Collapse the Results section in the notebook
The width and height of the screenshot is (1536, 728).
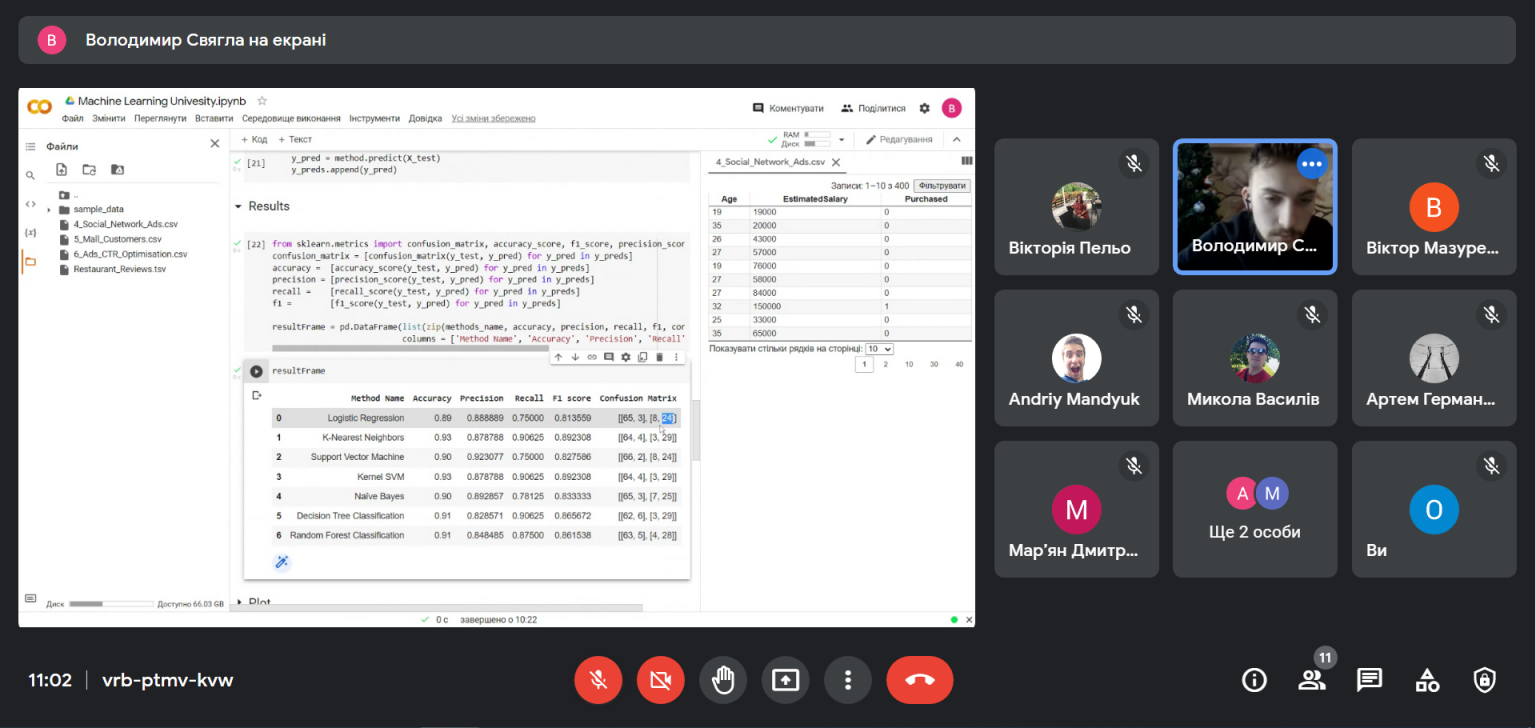(238, 206)
